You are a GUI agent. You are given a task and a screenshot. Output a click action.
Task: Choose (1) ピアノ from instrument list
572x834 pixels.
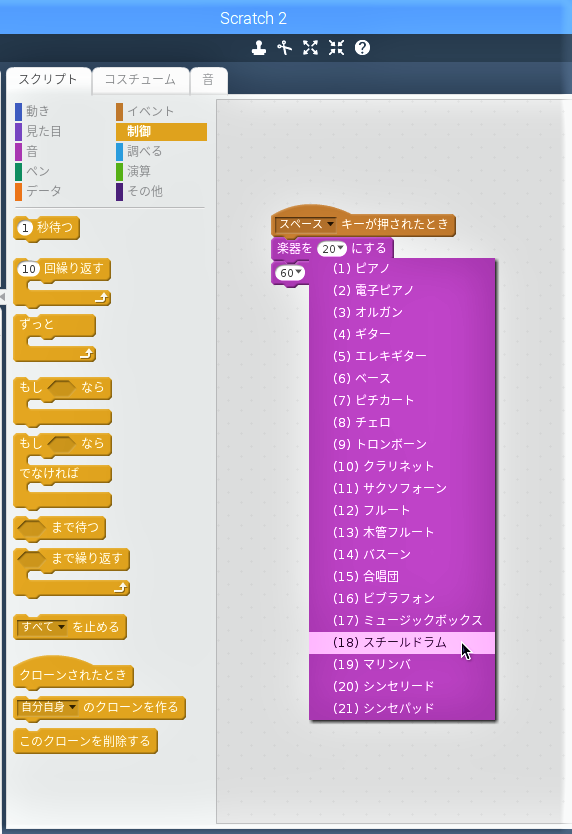click(x=402, y=268)
